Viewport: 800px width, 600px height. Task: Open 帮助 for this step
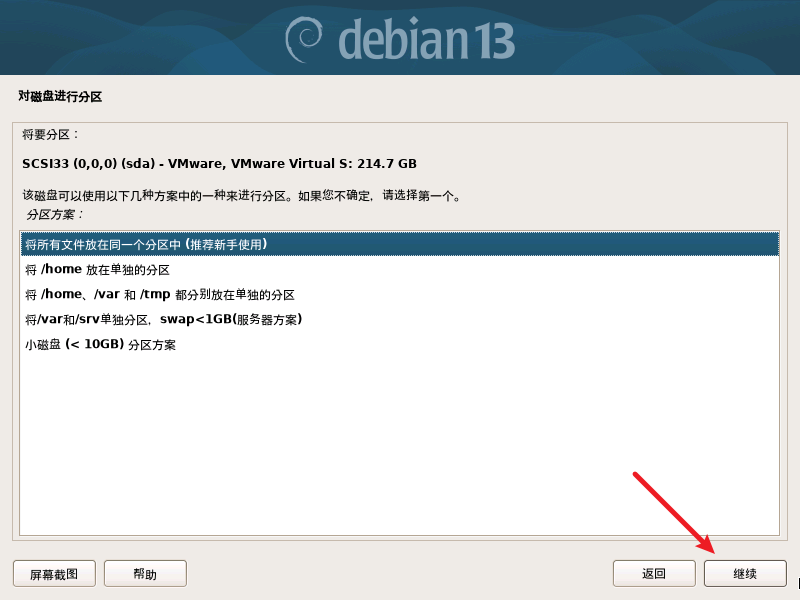(x=145, y=573)
